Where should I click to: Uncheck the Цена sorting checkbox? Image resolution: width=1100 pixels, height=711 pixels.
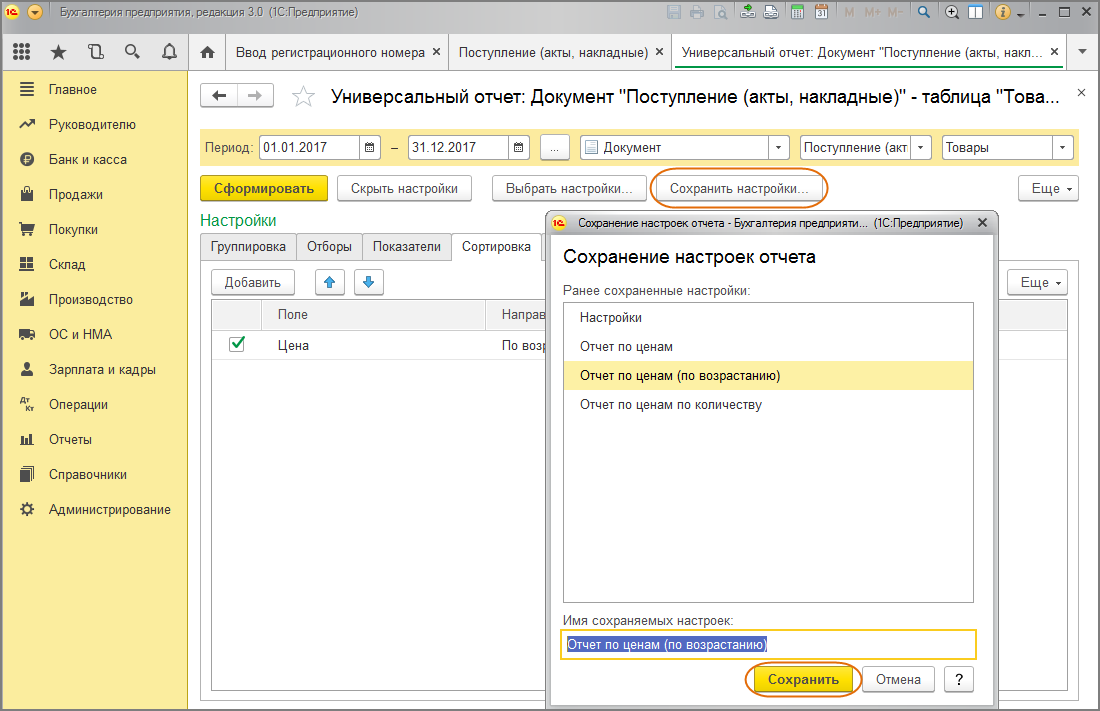[x=237, y=341]
